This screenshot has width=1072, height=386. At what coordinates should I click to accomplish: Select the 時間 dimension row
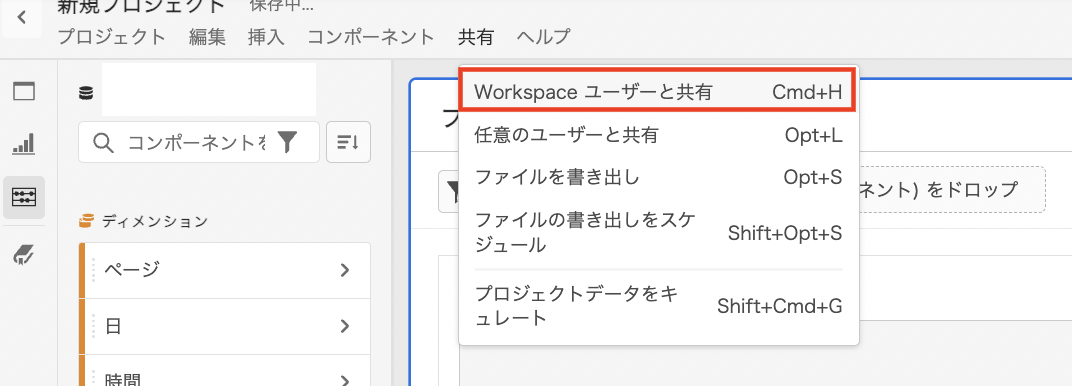point(225,370)
